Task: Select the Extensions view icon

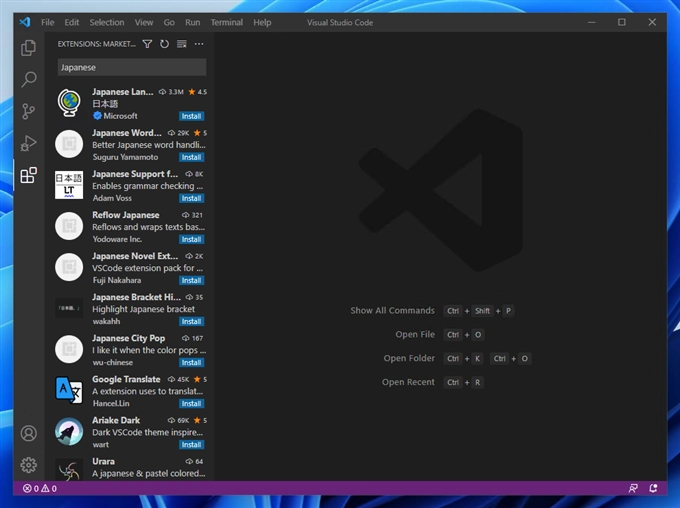Action: (29, 175)
